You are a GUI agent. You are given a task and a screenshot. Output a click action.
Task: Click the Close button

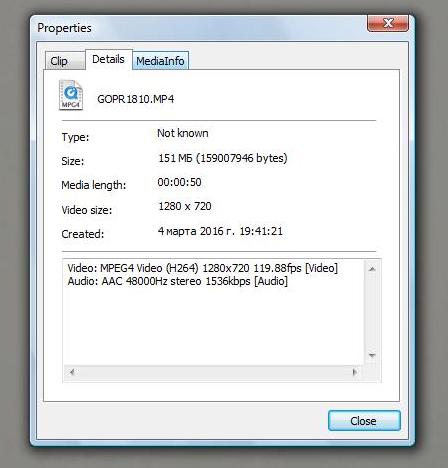(x=364, y=421)
